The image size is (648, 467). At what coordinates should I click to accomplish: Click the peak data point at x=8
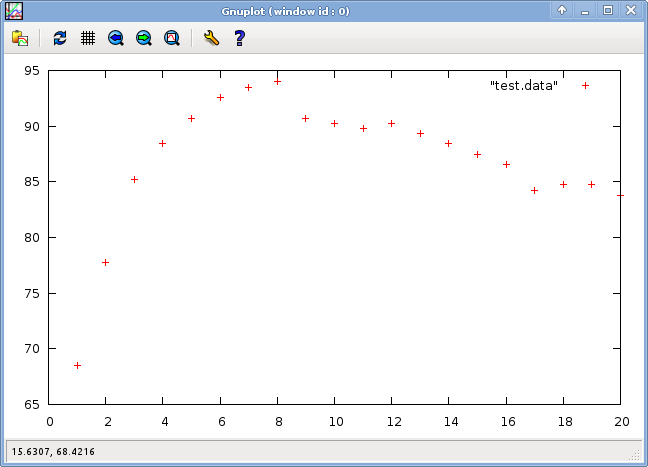click(x=278, y=81)
